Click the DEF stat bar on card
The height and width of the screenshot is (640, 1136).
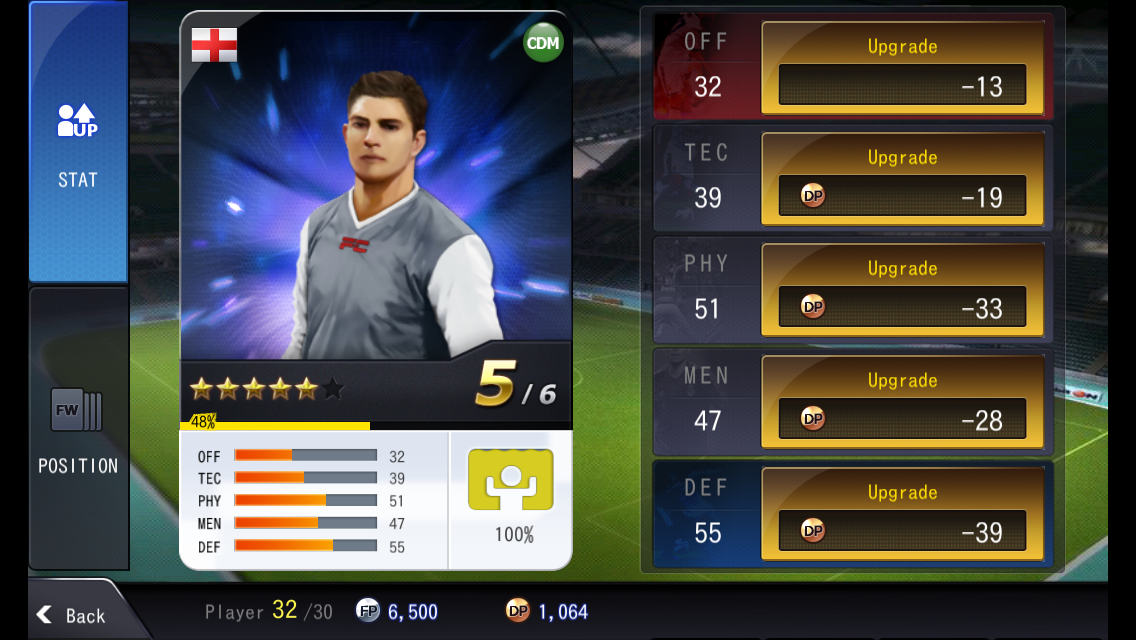[x=305, y=546]
